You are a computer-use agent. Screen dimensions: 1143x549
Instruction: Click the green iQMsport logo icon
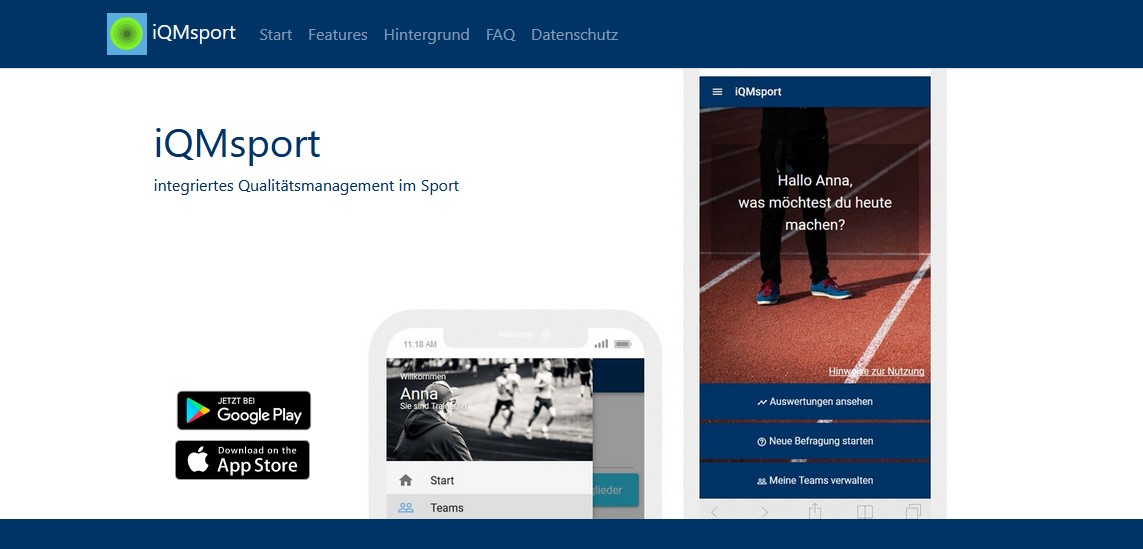click(x=127, y=34)
